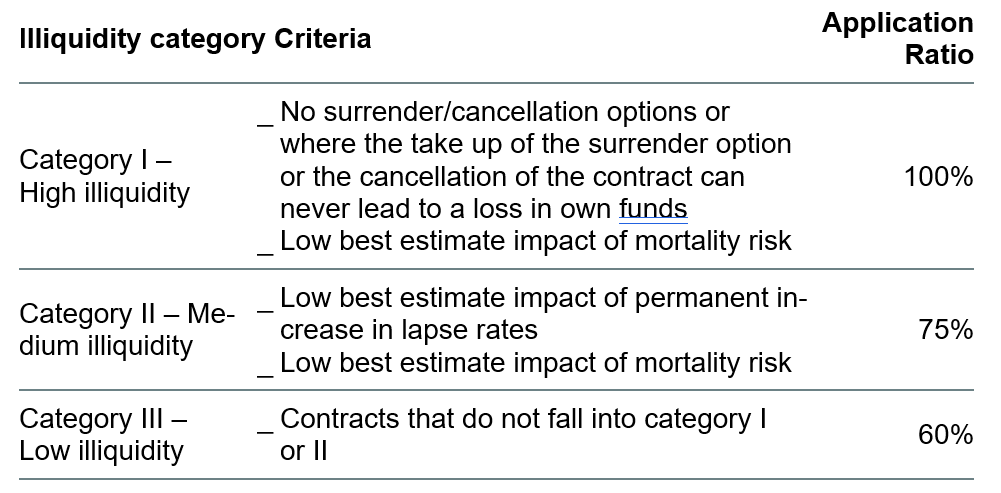The width and height of the screenshot is (1001, 493).
Task: Click "No surrender/cancellation options or" line
Action: (x=504, y=111)
